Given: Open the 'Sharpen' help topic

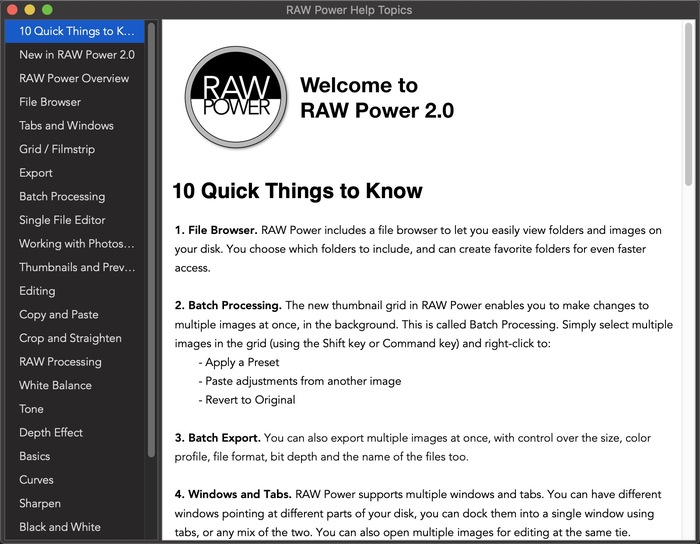Looking at the screenshot, I should (75, 504).
